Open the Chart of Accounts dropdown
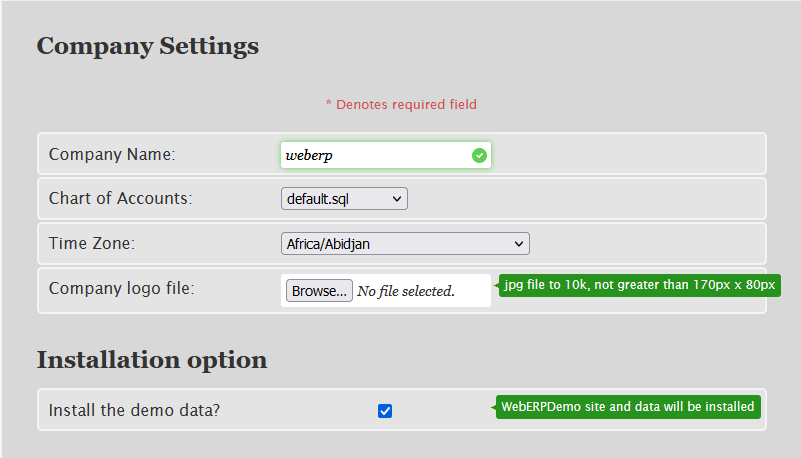The width and height of the screenshot is (801, 458). pos(344,199)
